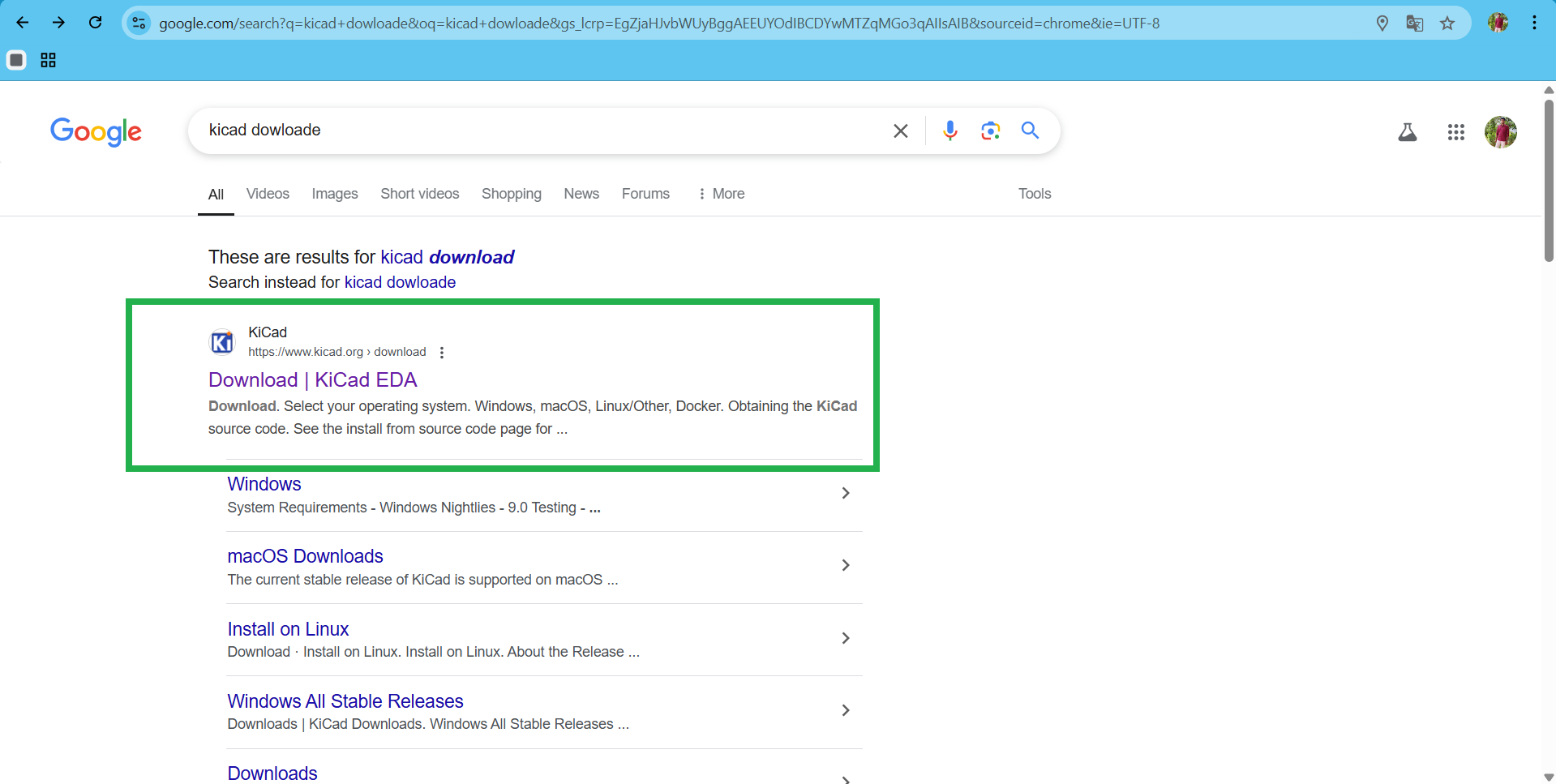Expand Install on Linux chevron

846,638
